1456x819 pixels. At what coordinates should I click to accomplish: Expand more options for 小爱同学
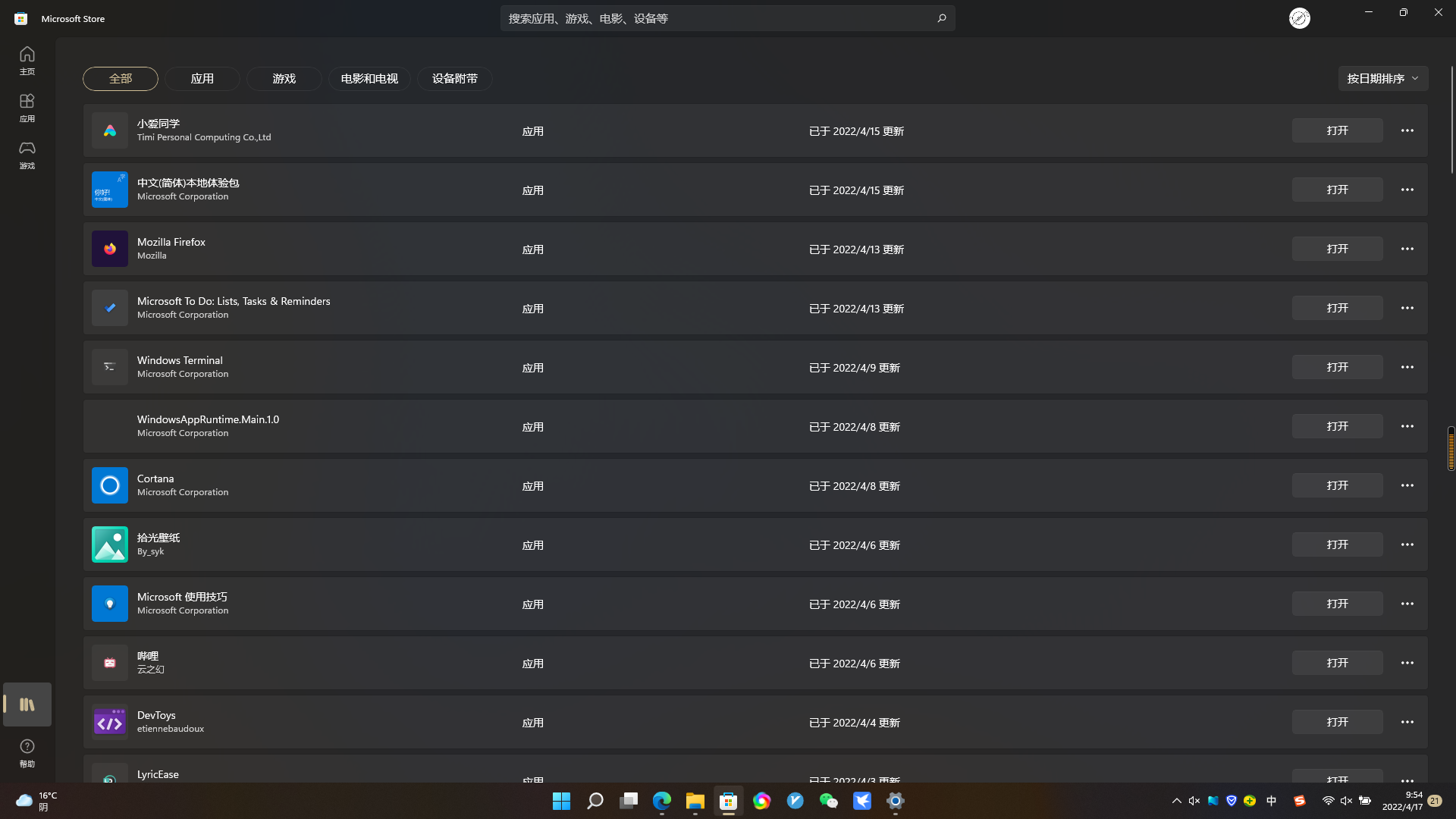click(1407, 130)
